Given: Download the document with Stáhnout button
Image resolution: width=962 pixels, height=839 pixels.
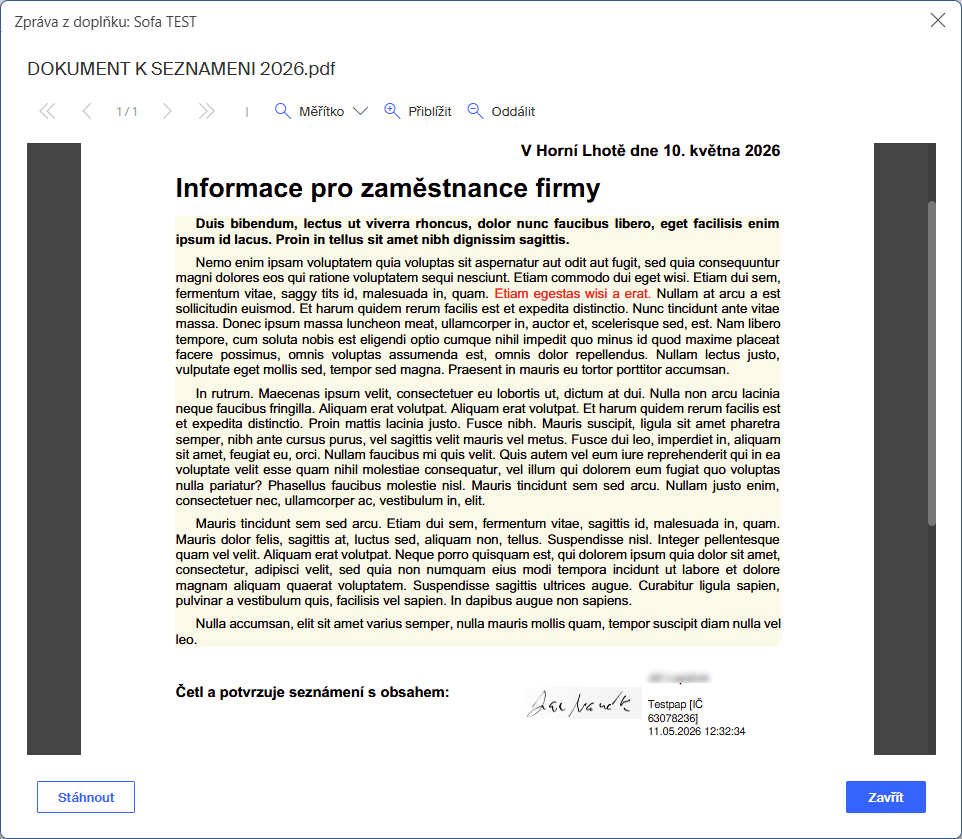Looking at the screenshot, I should (86, 797).
